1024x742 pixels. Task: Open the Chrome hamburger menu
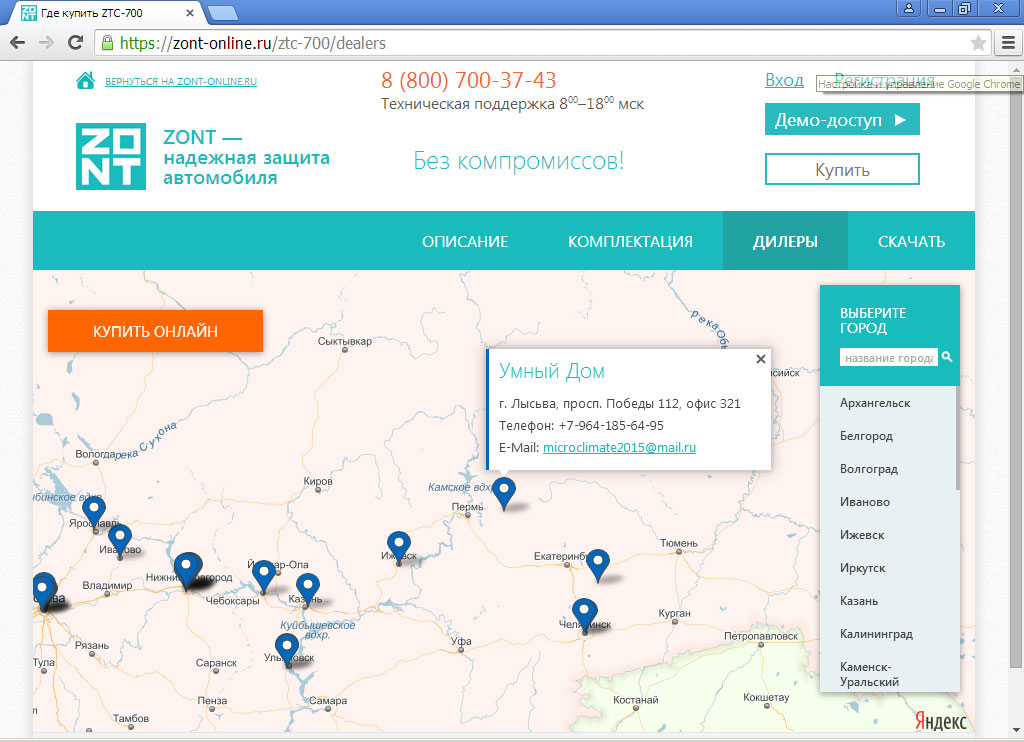[x=1008, y=43]
